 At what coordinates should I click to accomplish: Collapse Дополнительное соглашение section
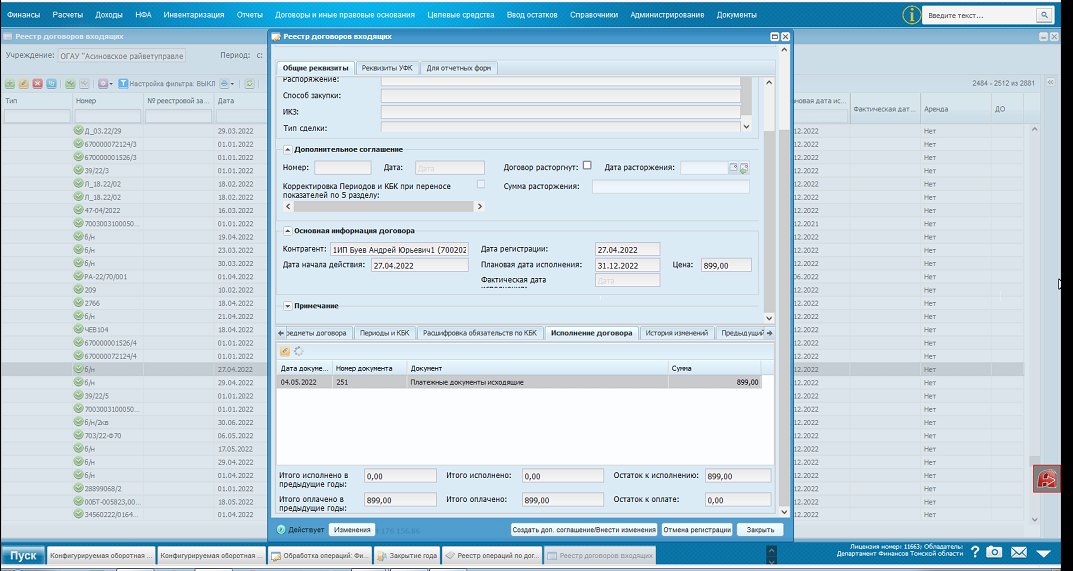point(287,149)
